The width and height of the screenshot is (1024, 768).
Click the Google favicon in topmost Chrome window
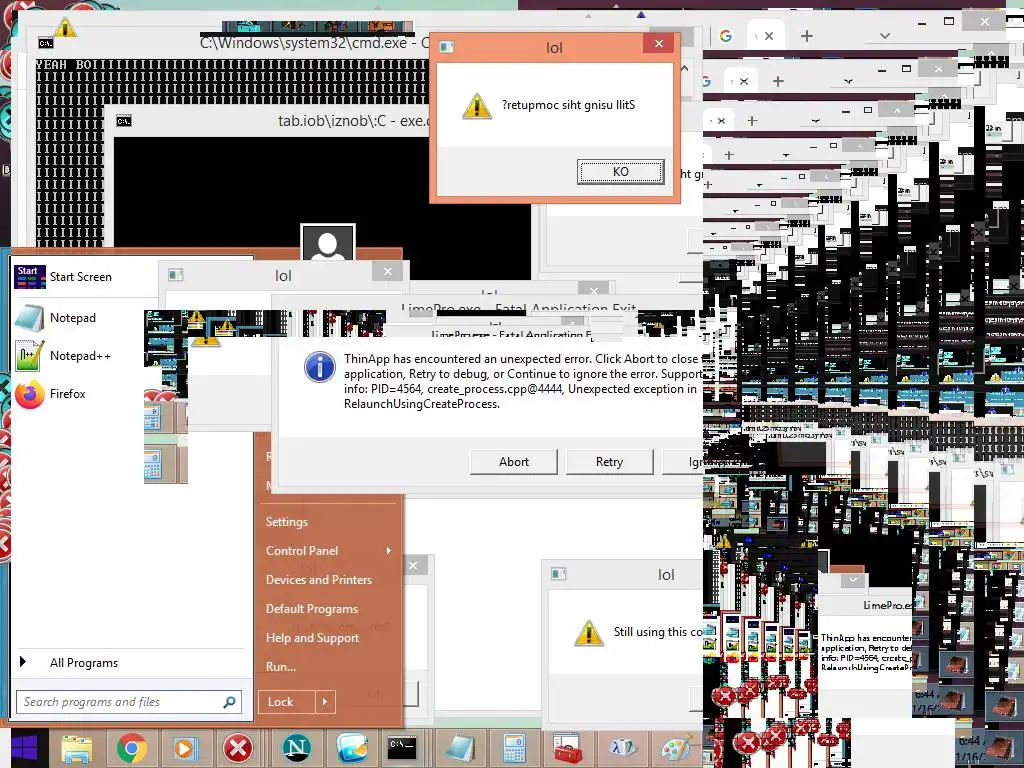[x=726, y=36]
